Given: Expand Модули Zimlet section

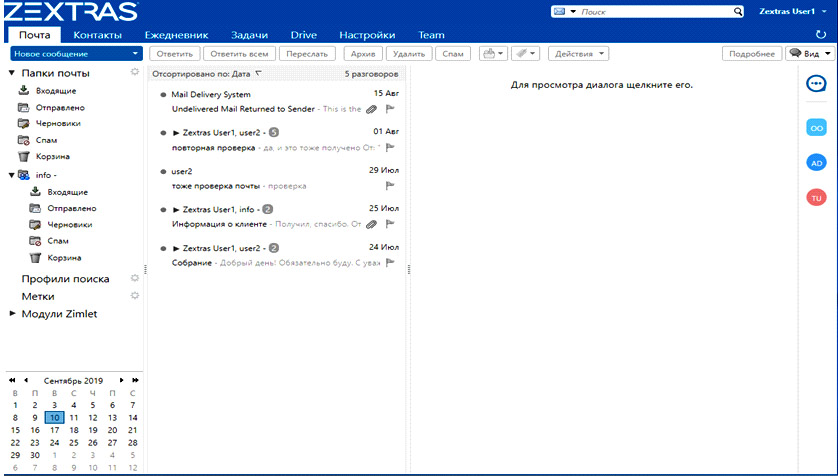Looking at the screenshot, I should (x=12, y=314).
